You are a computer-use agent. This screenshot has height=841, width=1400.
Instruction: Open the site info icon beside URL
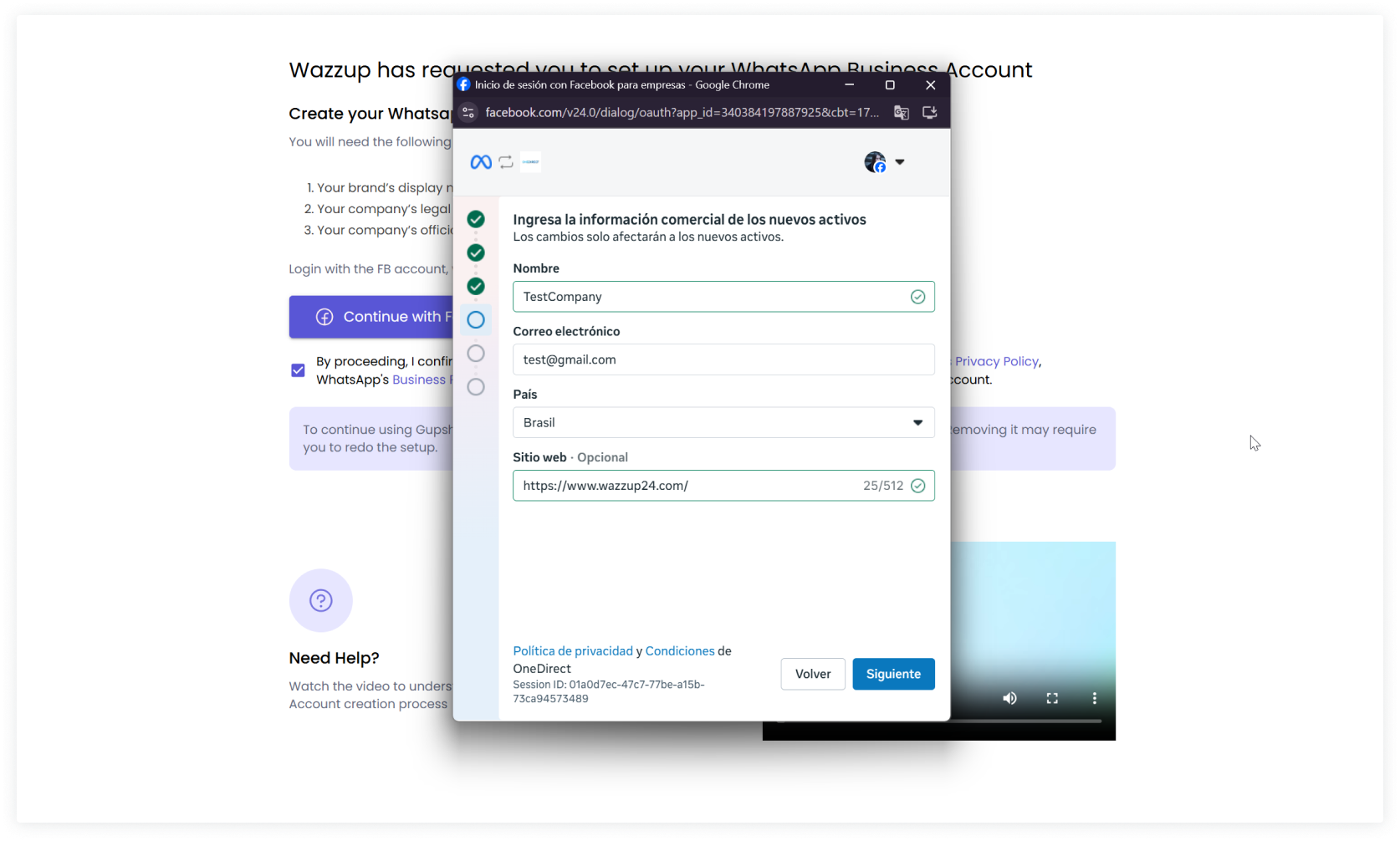pos(468,113)
